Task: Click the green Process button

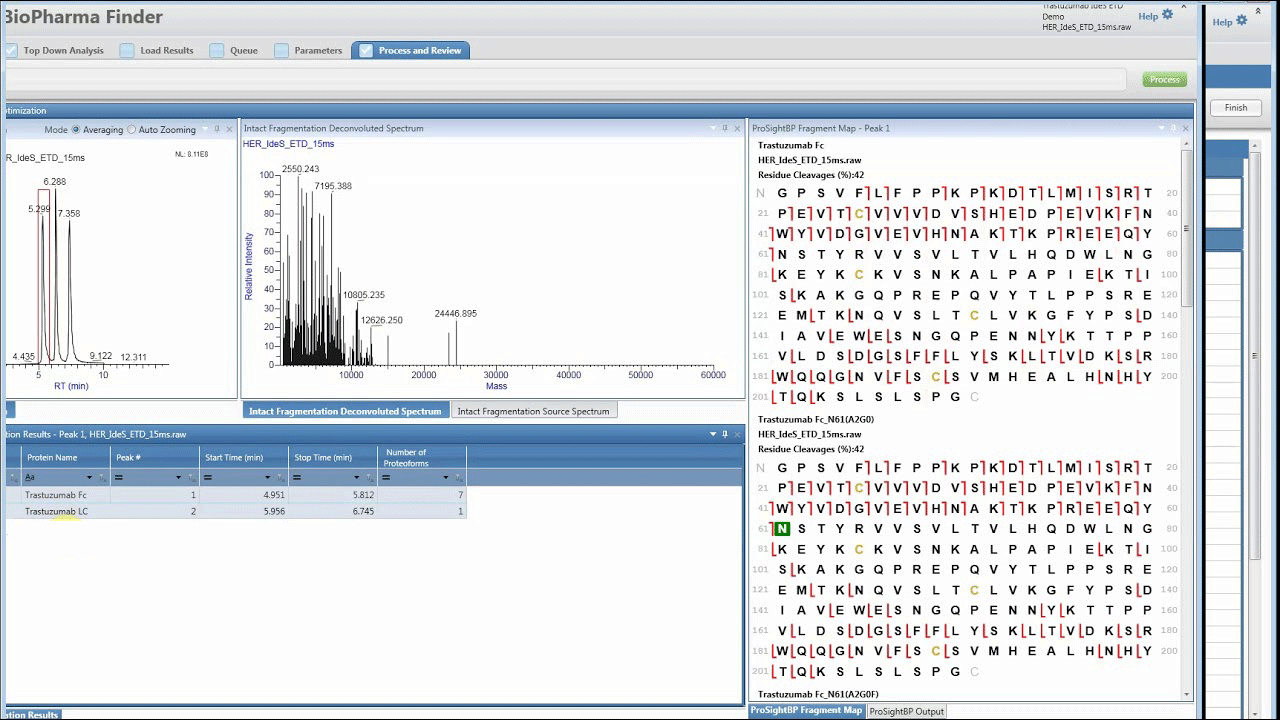Action: coord(1165,79)
